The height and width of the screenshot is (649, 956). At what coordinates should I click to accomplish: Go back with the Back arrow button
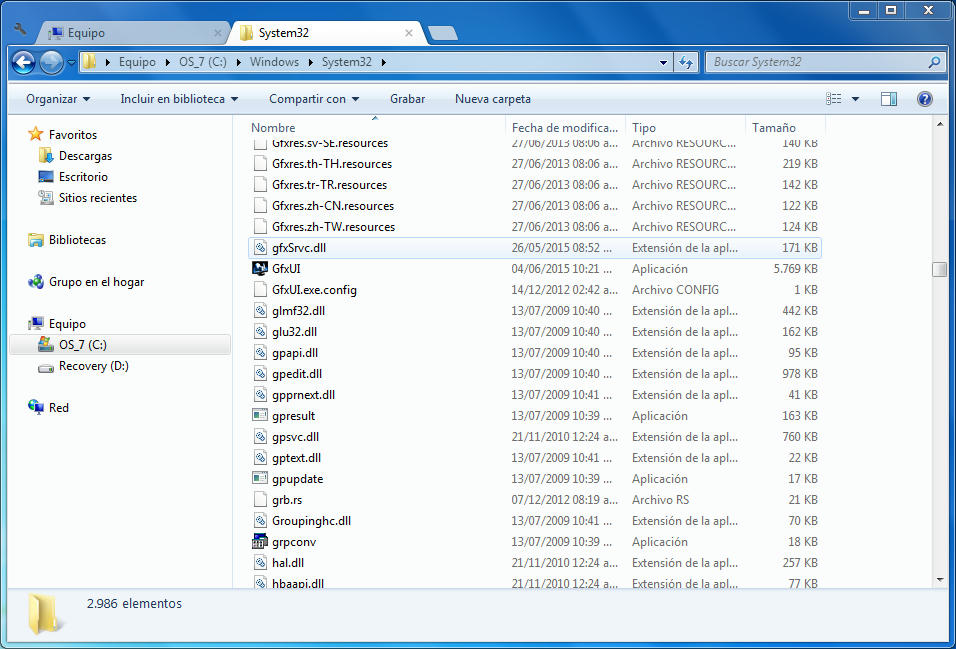click(x=23, y=62)
